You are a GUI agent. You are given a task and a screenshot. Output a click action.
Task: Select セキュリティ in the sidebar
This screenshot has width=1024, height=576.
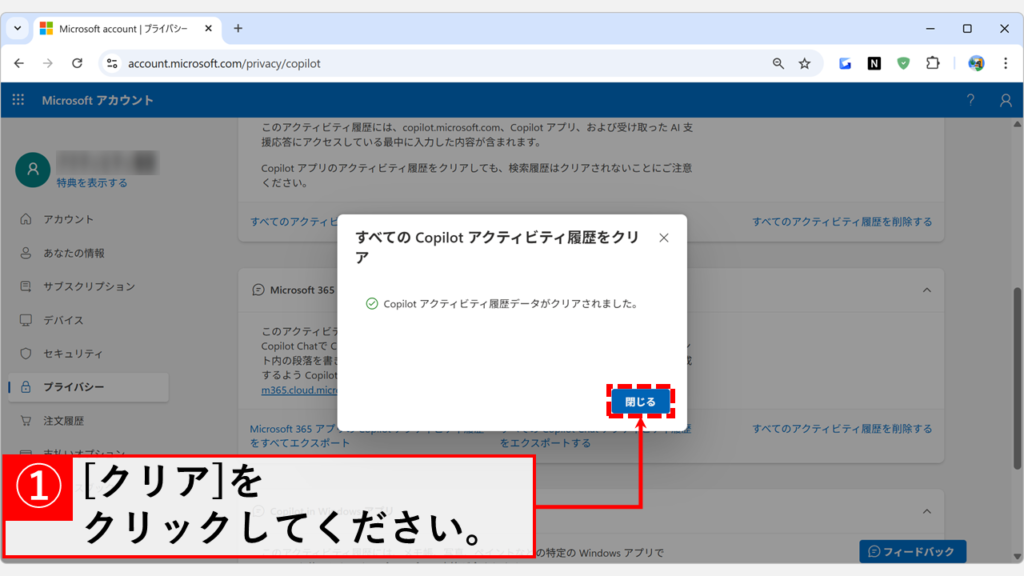[72, 353]
